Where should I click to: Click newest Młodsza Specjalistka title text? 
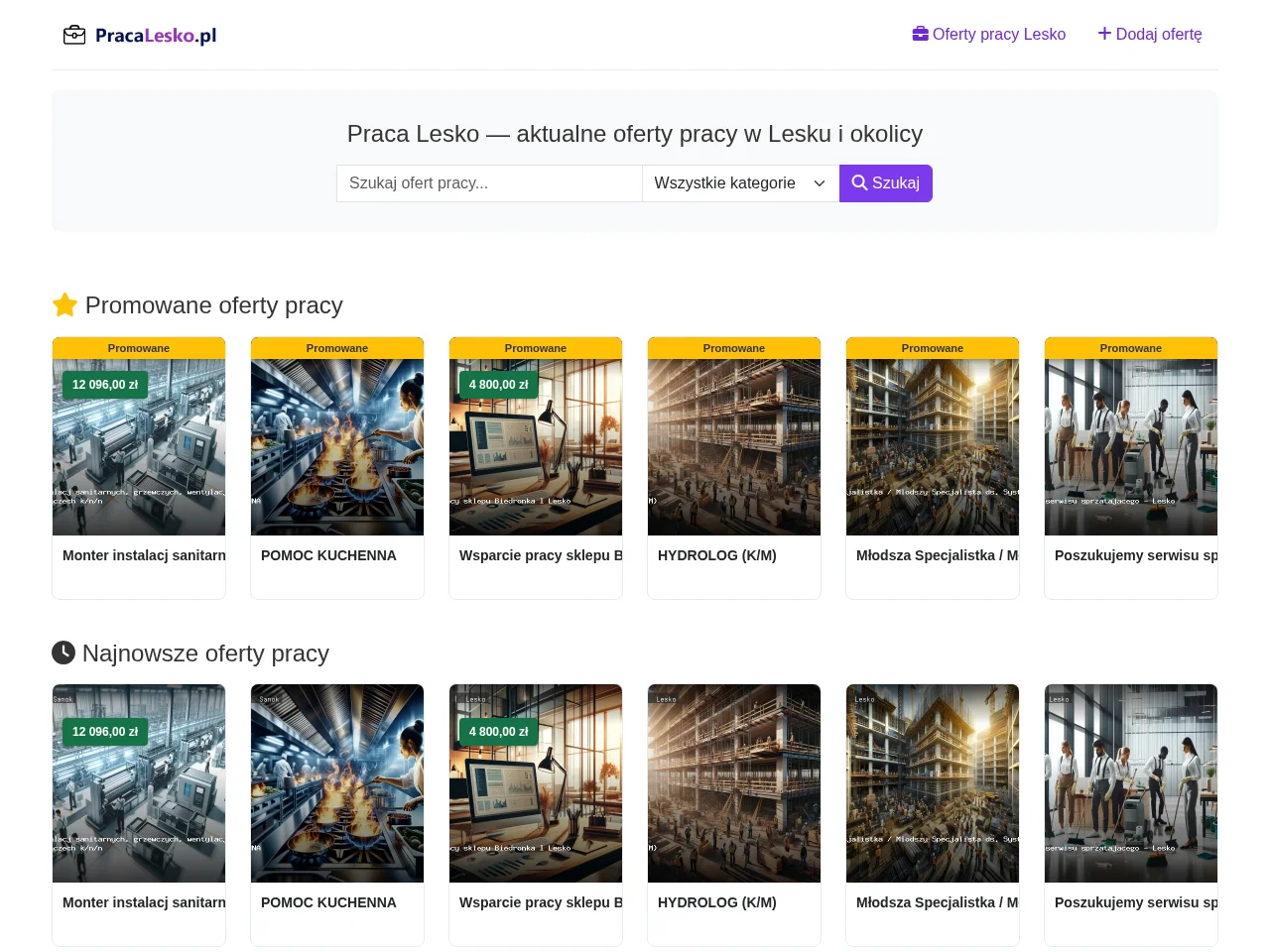pyautogui.click(x=938, y=902)
